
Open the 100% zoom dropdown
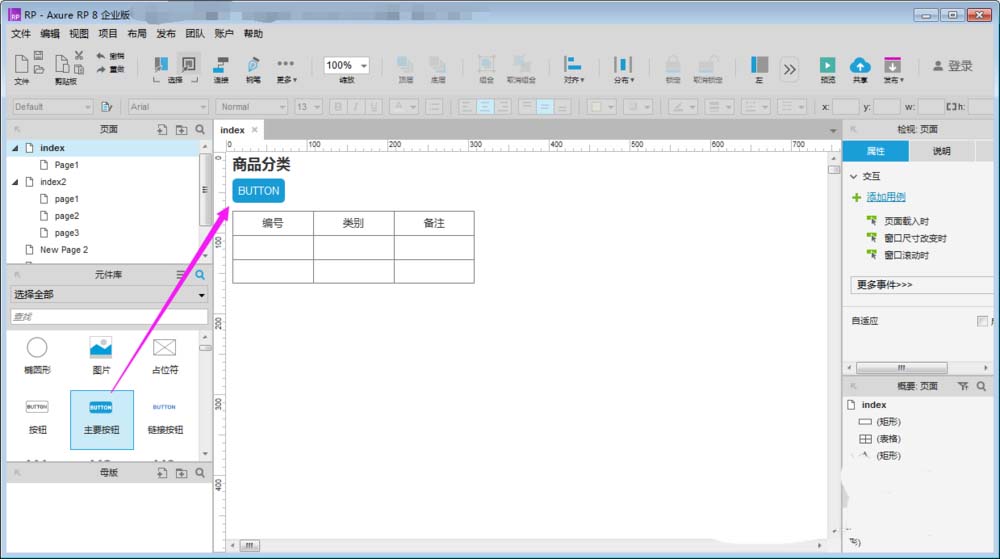[346, 65]
